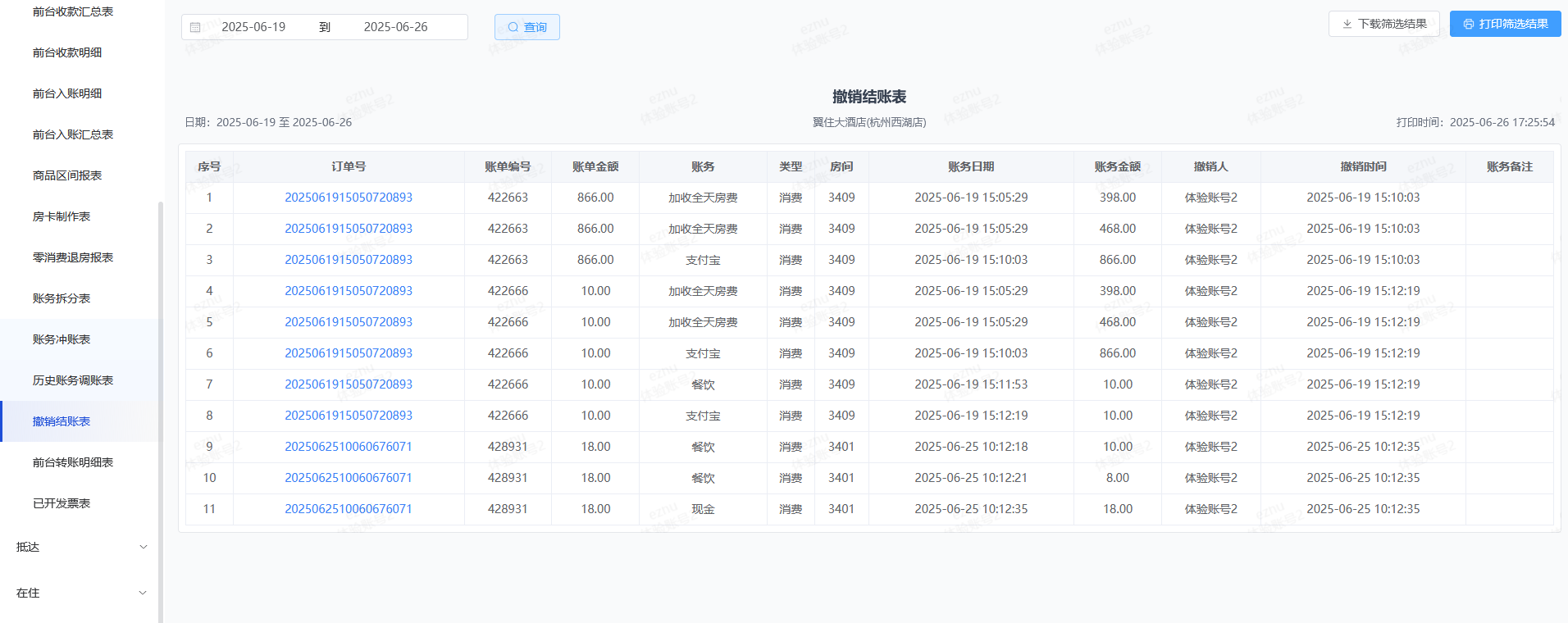
Task: Open 零消费退房报表 menu item
Action: point(73,257)
